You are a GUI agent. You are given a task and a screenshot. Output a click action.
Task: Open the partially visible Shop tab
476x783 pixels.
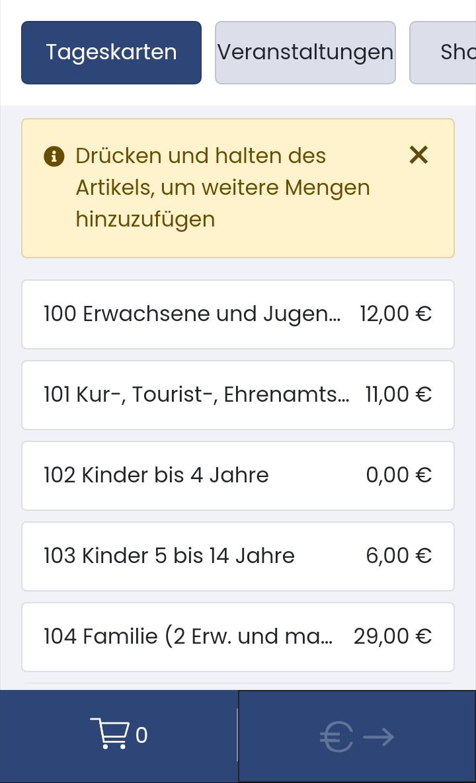(x=443, y=52)
